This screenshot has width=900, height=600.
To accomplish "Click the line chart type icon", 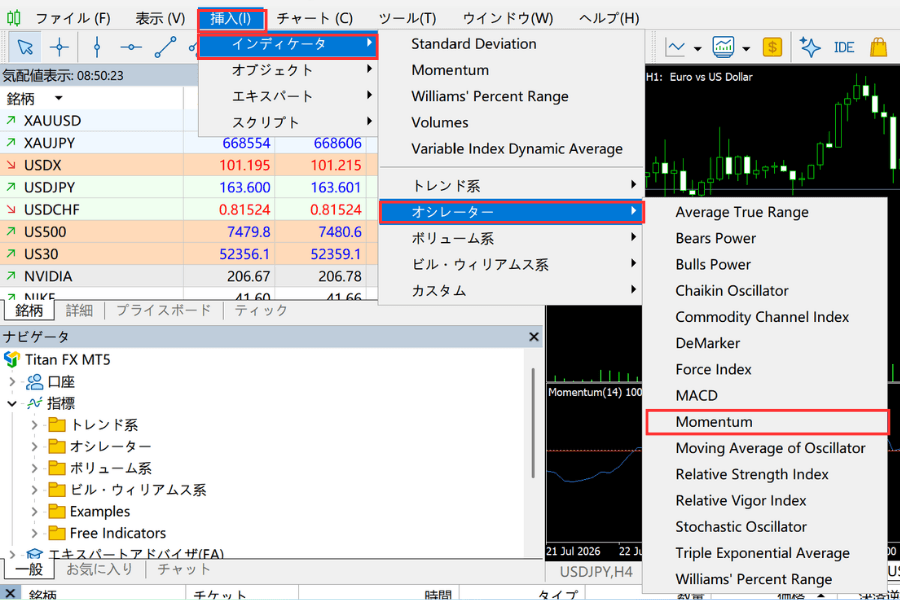I will pyautogui.click(x=675, y=47).
